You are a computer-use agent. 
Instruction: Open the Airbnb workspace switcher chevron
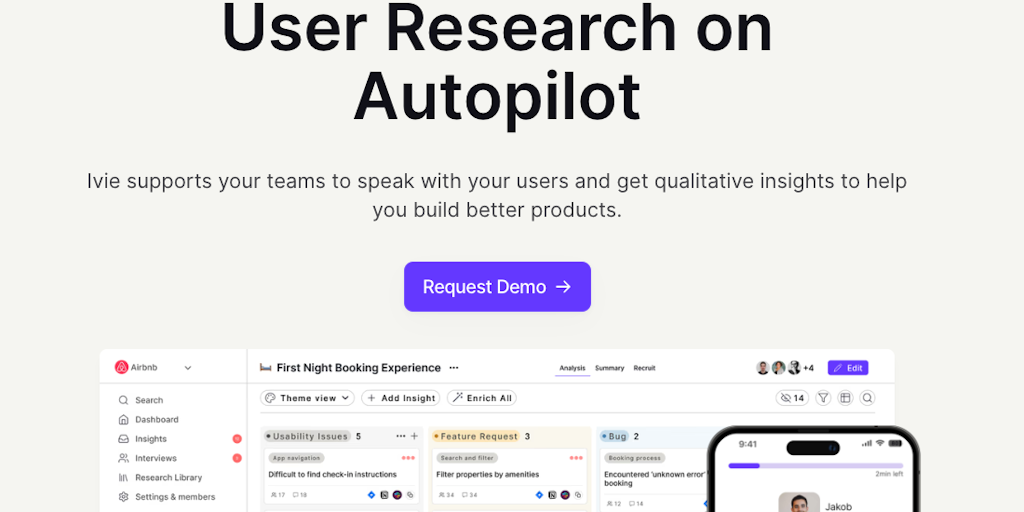coord(188,368)
